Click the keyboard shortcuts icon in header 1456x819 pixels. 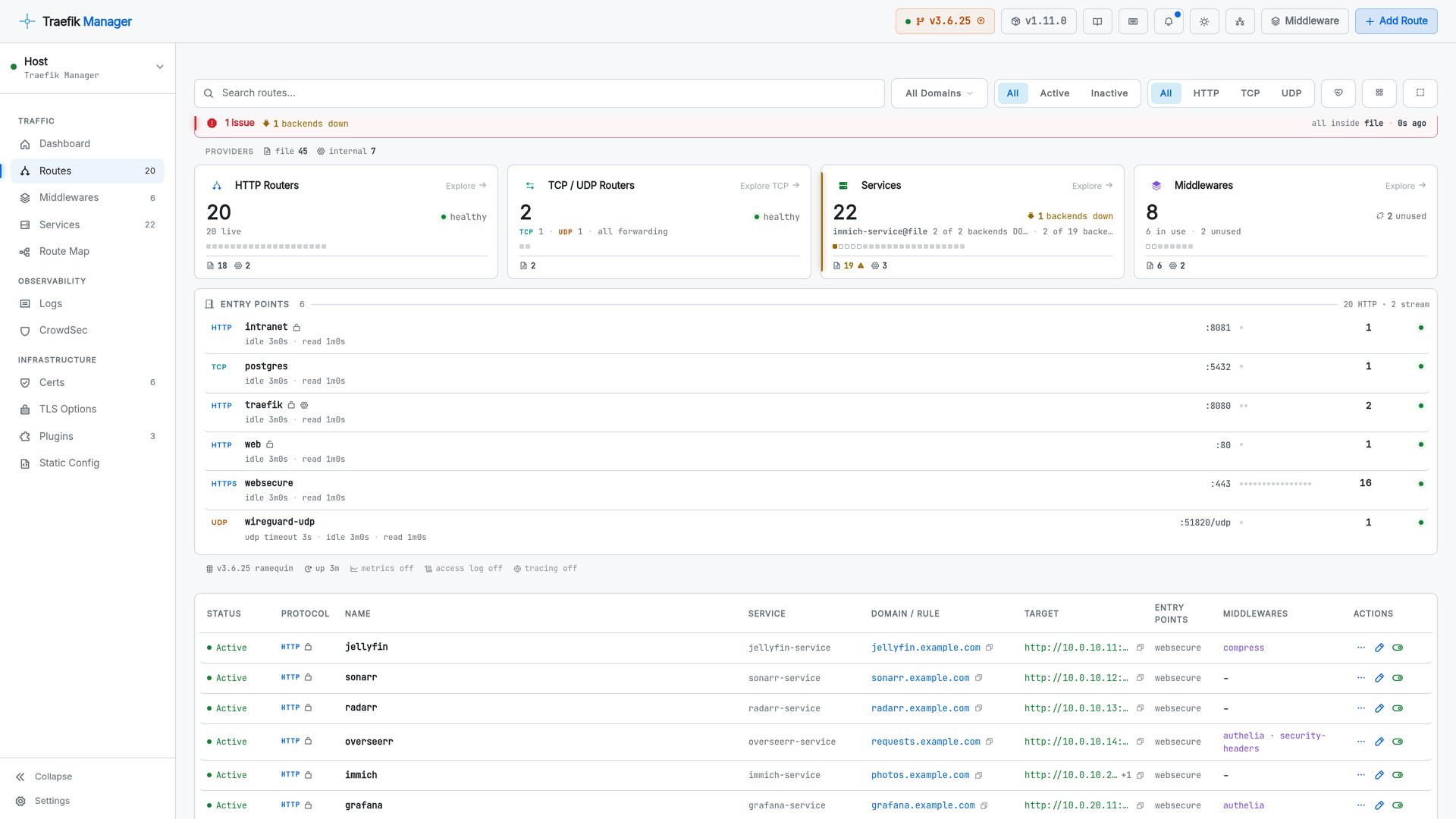coord(1133,21)
